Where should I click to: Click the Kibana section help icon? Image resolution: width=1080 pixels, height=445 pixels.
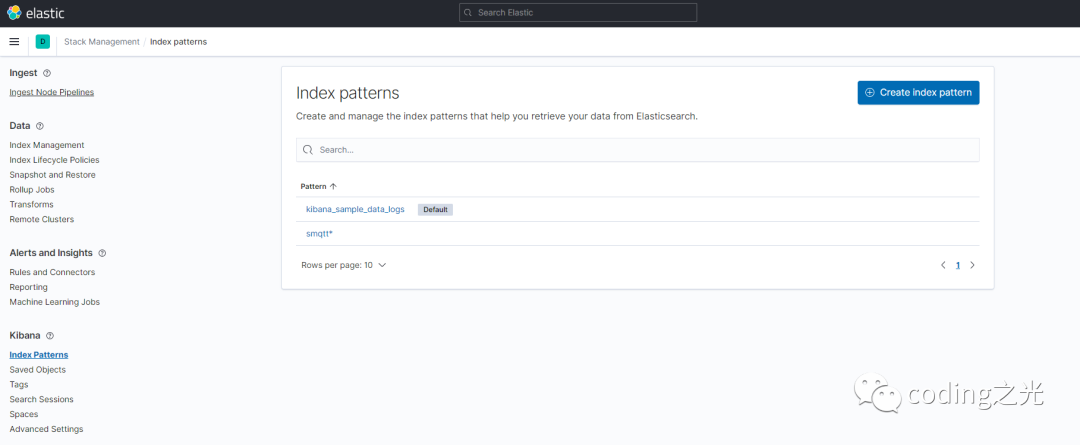[x=50, y=336]
